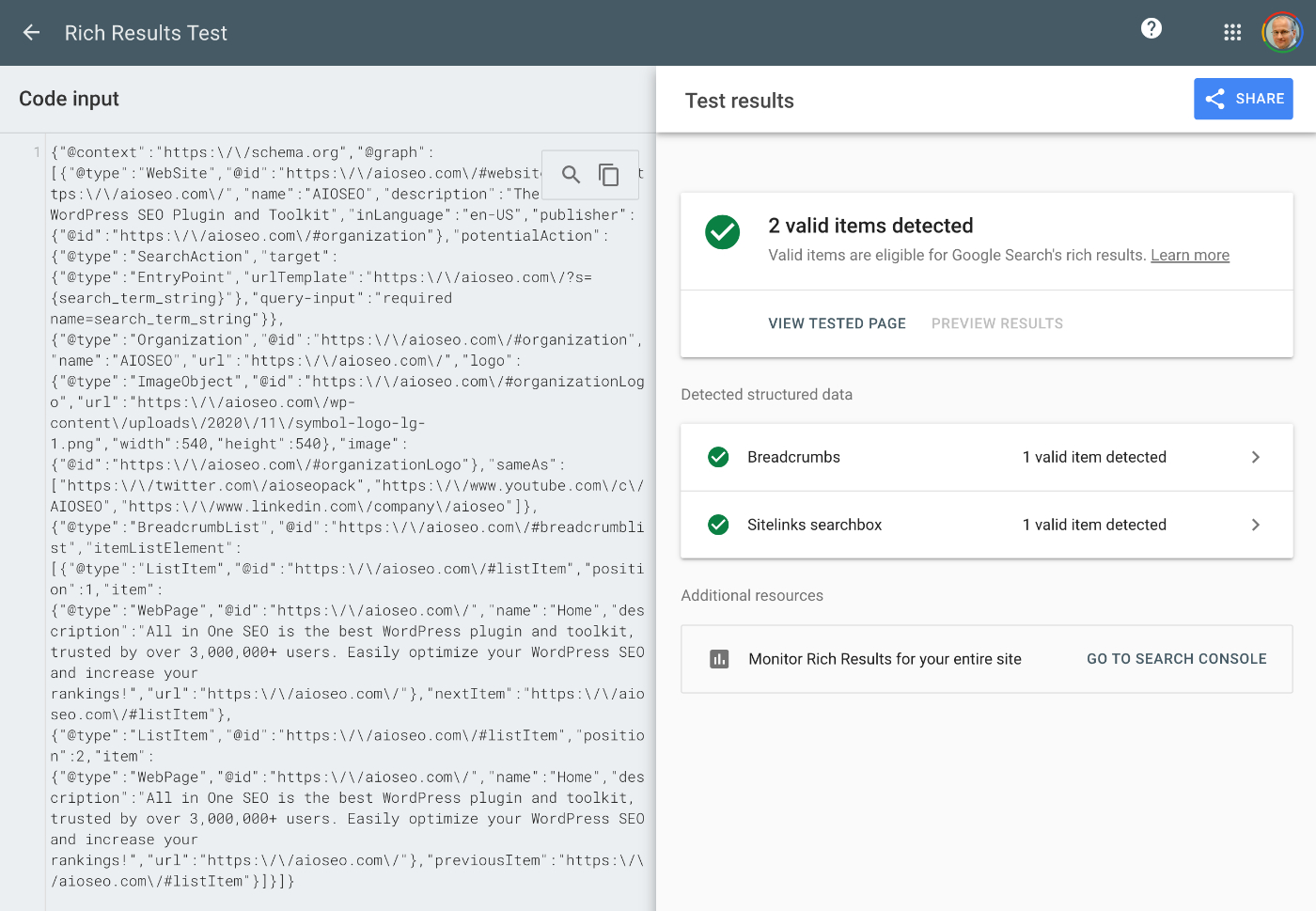Click the Code input heading
The image size is (1316, 911).
click(x=69, y=99)
